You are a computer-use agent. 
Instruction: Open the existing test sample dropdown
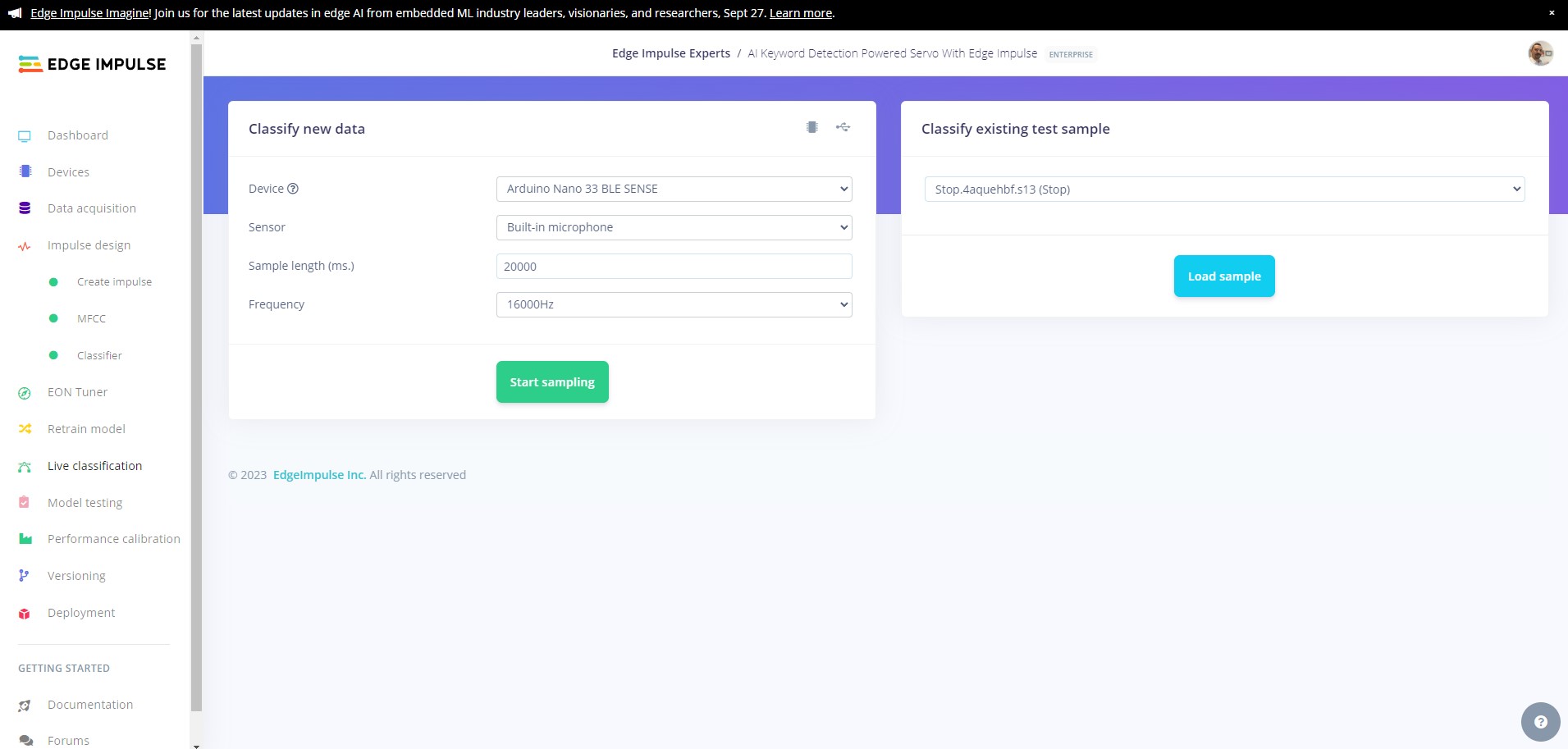tap(1224, 190)
